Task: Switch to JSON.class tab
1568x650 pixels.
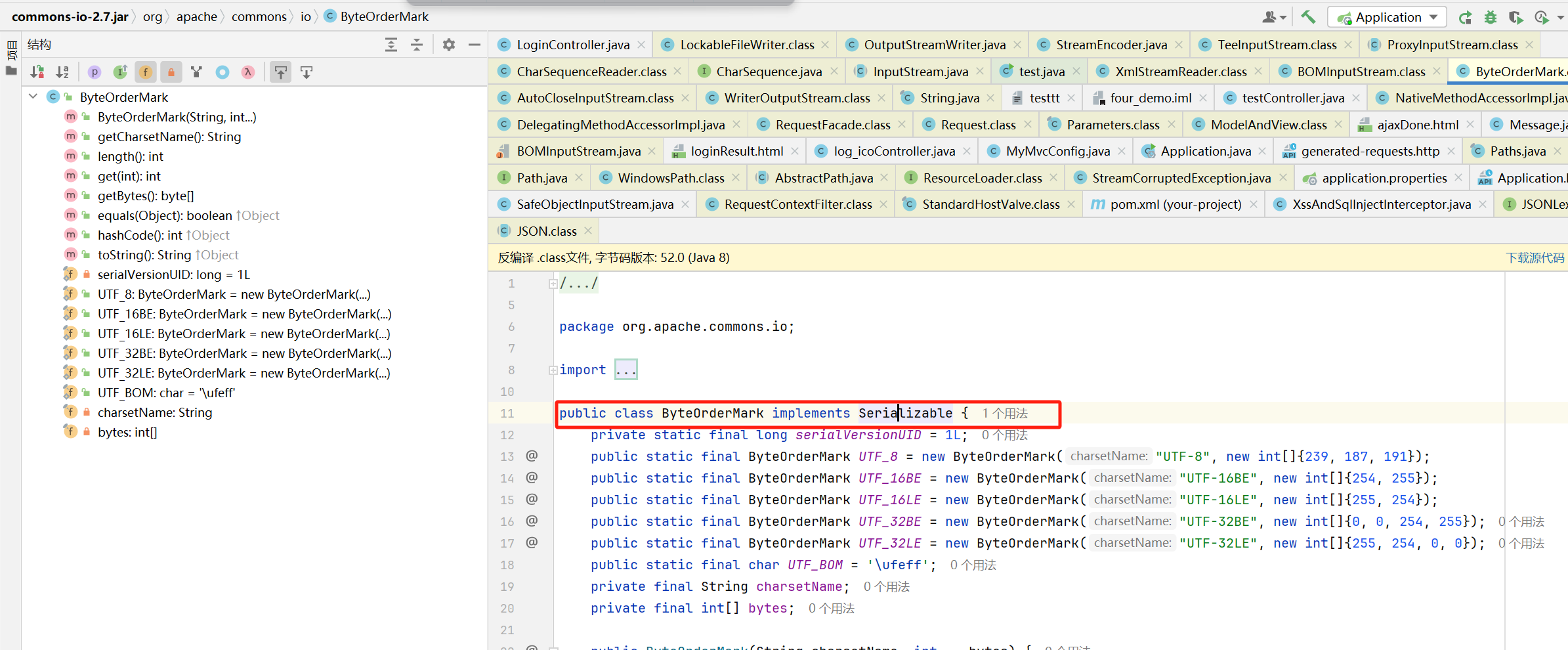Action: (x=547, y=231)
